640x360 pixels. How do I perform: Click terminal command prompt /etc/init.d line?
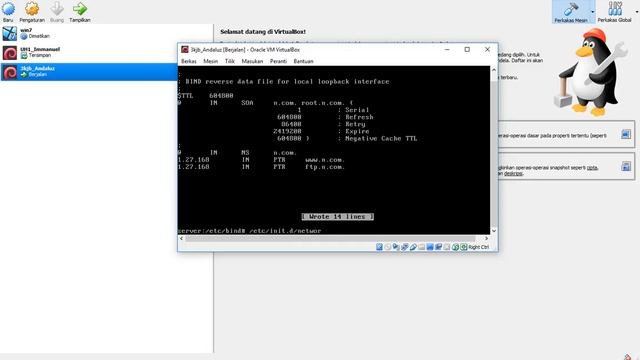pyautogui.click(x=250, y=231)
